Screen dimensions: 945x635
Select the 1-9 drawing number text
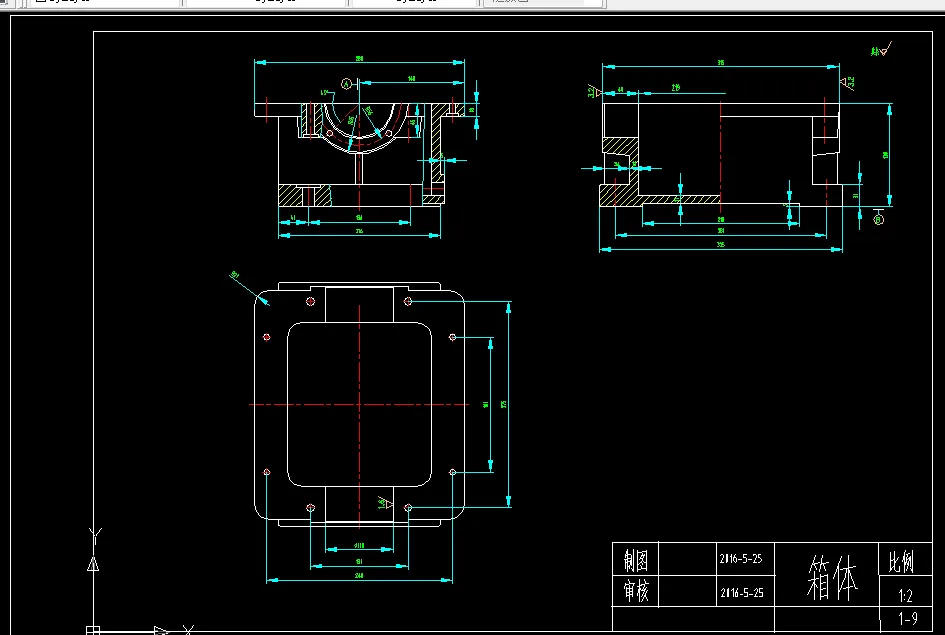point(908,619)
